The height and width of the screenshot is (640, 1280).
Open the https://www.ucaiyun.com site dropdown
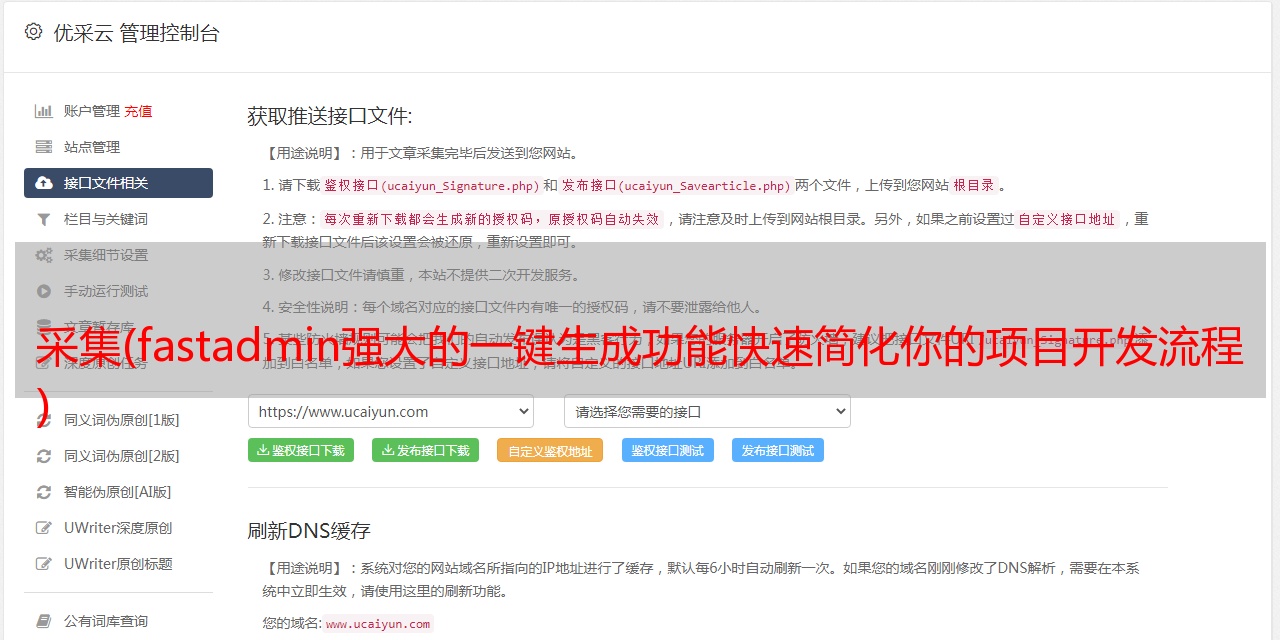pyautogui.click(x=391, y=412)
